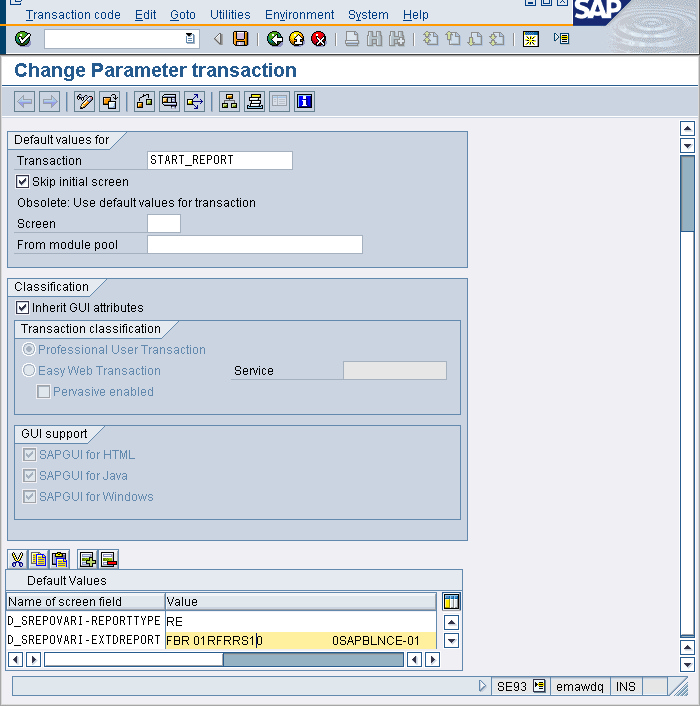Click the Delete Row icon above the table

(109, 559)
